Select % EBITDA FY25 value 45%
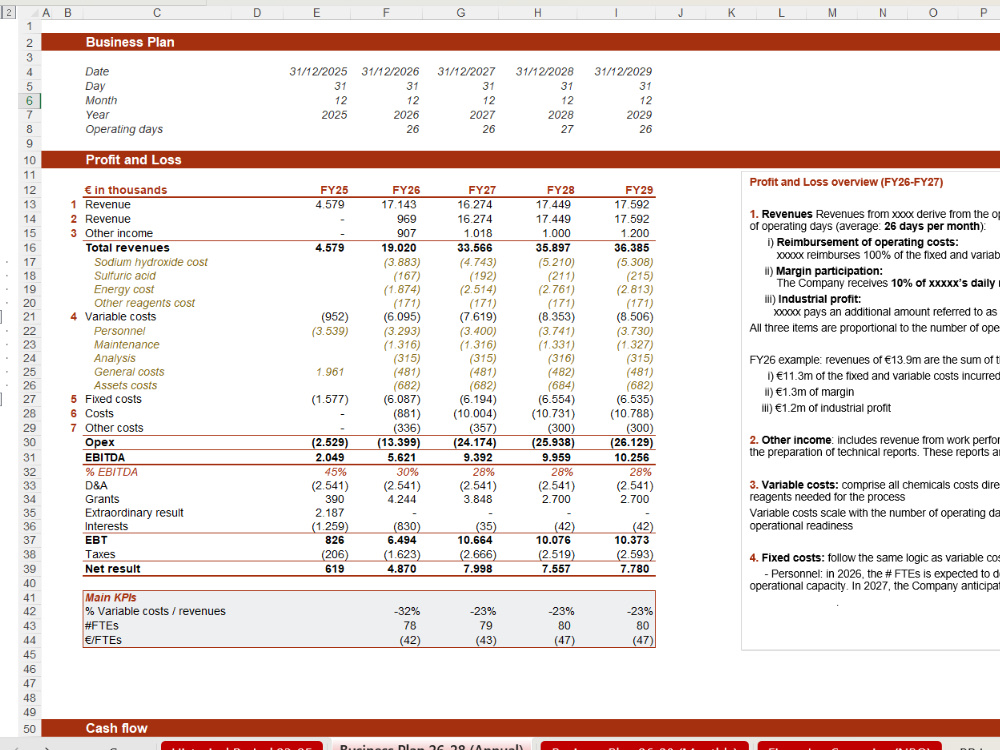 [335, 473]
